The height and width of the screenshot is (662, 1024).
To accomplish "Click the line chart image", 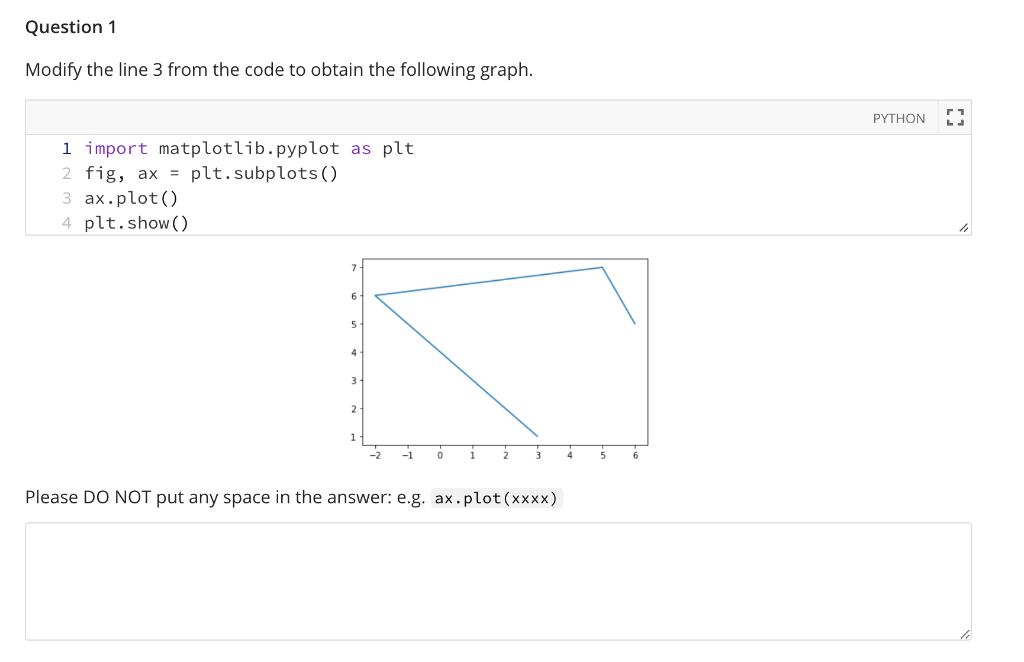I will pos(498,359).
